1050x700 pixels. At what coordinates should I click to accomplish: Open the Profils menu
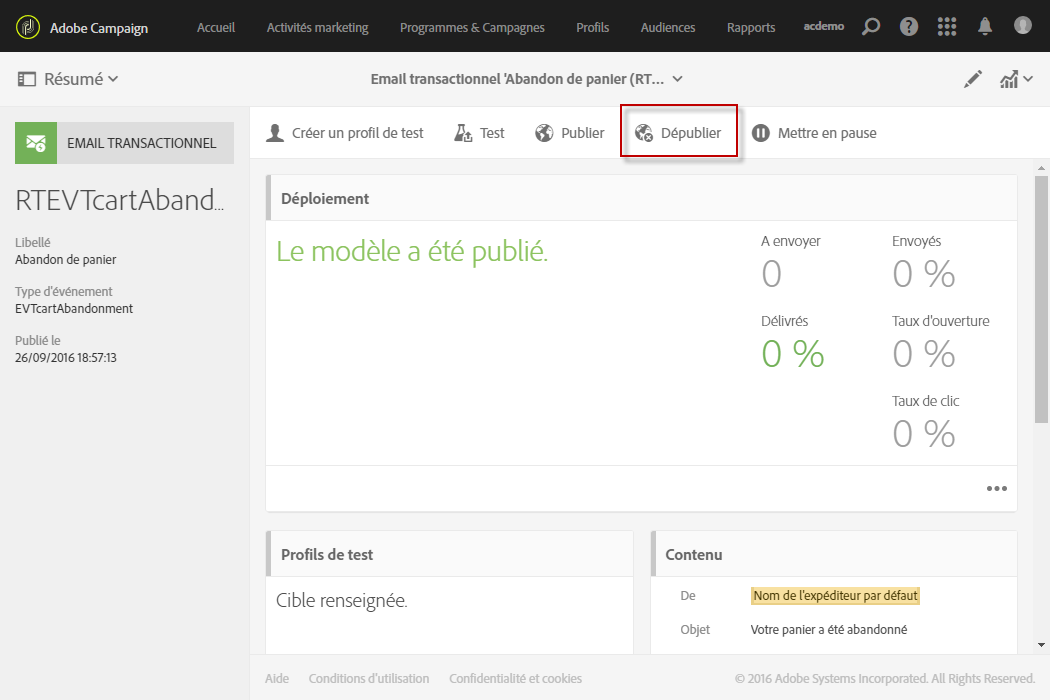click(593, 27)
